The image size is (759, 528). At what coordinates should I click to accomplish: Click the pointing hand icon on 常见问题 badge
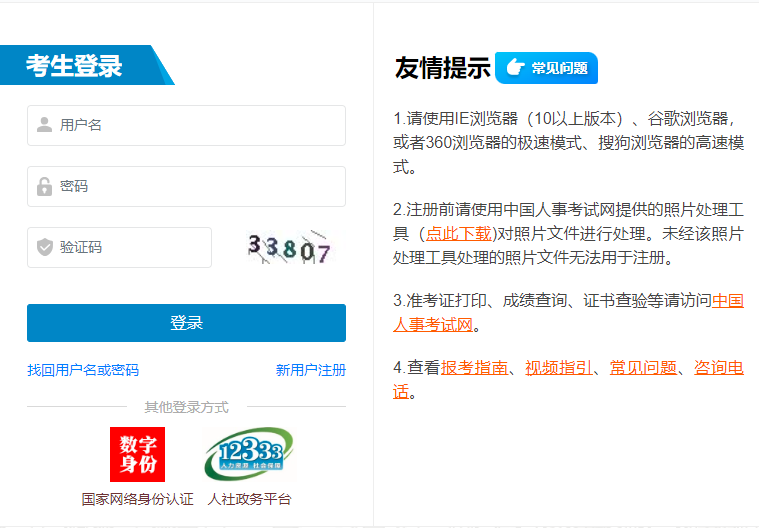click(515, 68)
